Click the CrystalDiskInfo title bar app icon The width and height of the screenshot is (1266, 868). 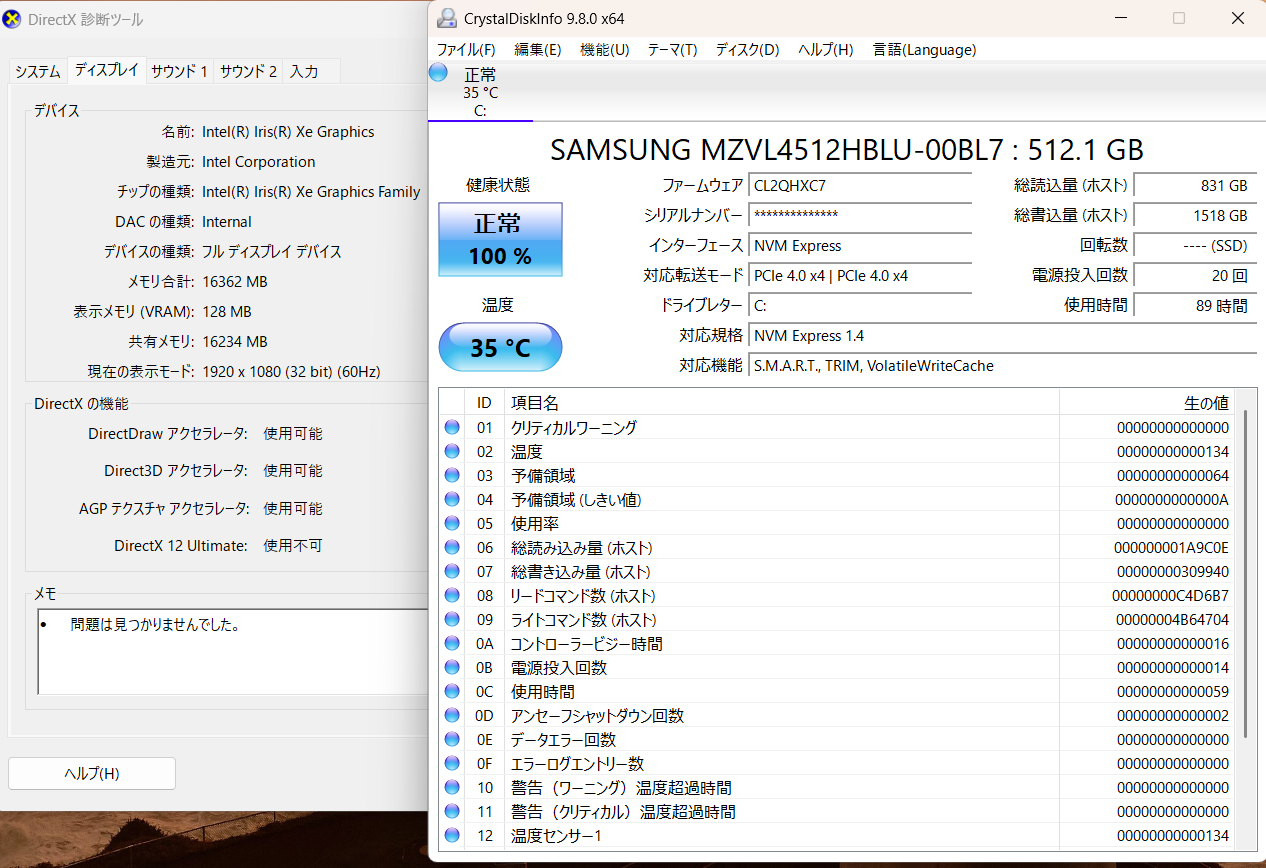[x=446, y=19]
